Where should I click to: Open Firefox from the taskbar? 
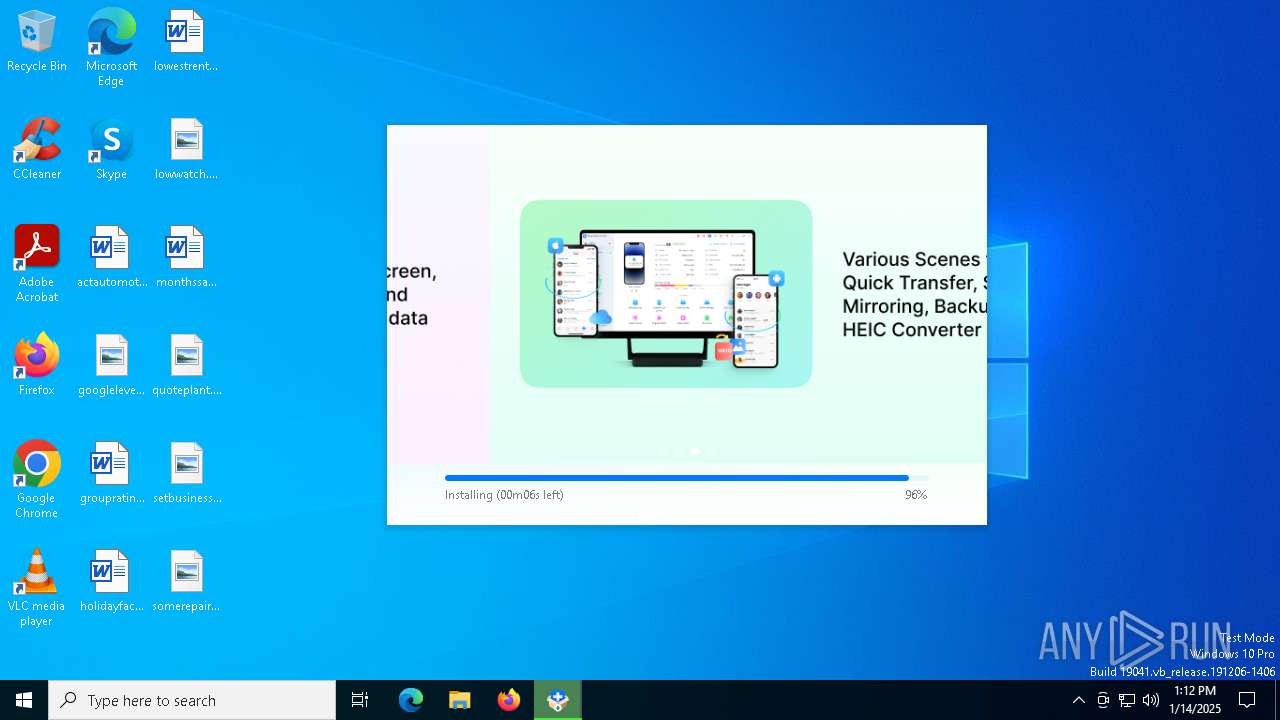point(509,700)
